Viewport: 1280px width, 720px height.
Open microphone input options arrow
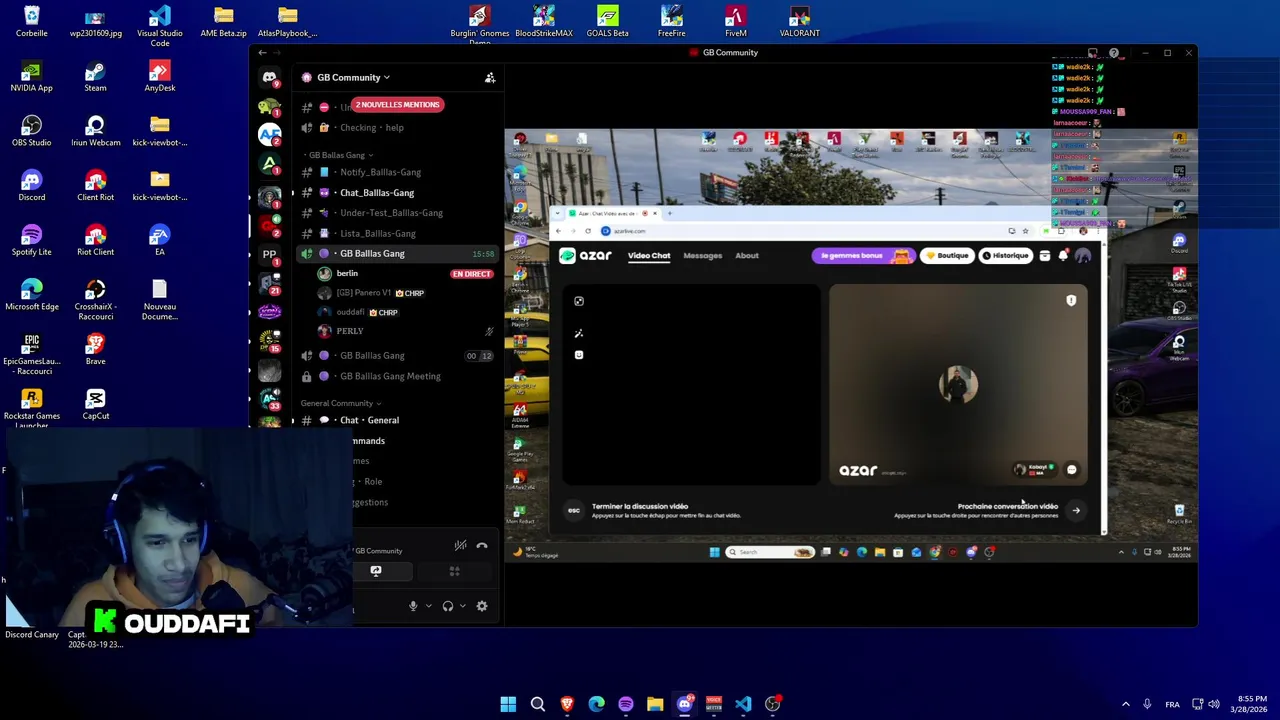pyautogui.click(x=428, y=606)
